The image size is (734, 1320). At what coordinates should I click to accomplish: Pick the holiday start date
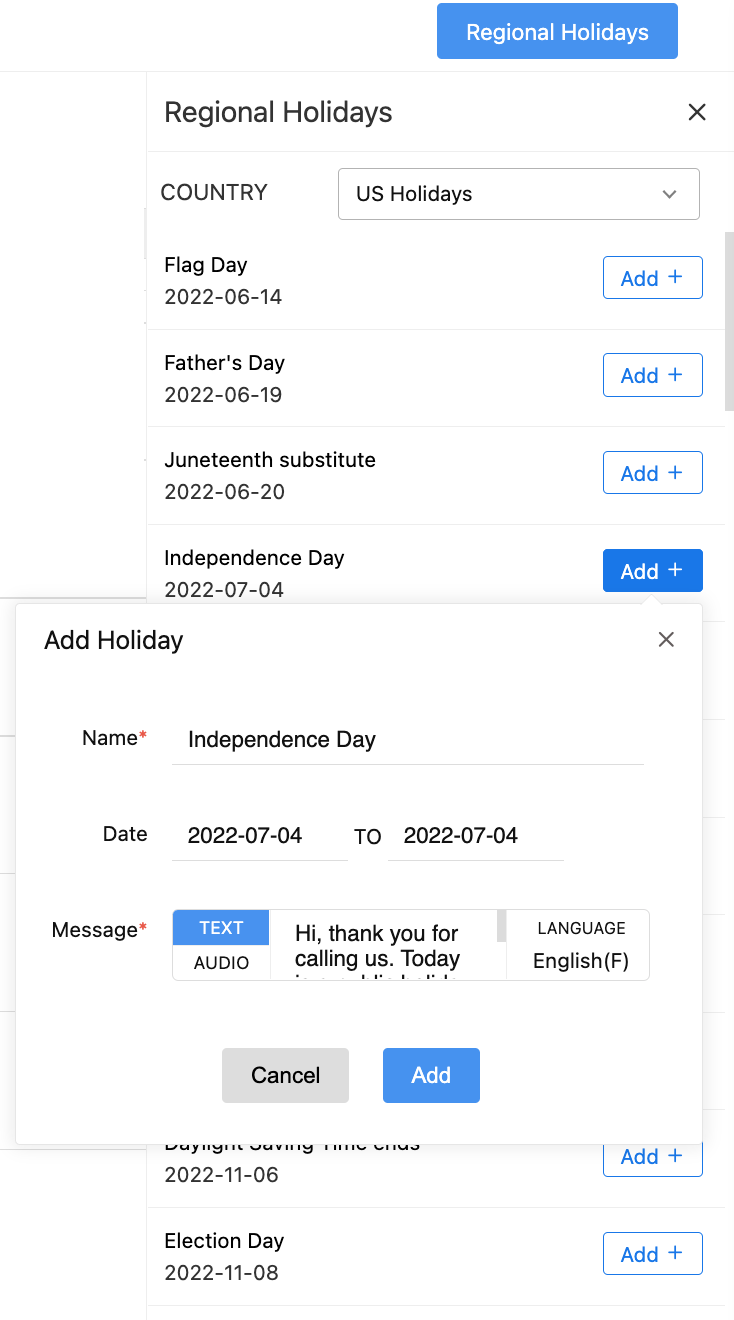(259, 836)
